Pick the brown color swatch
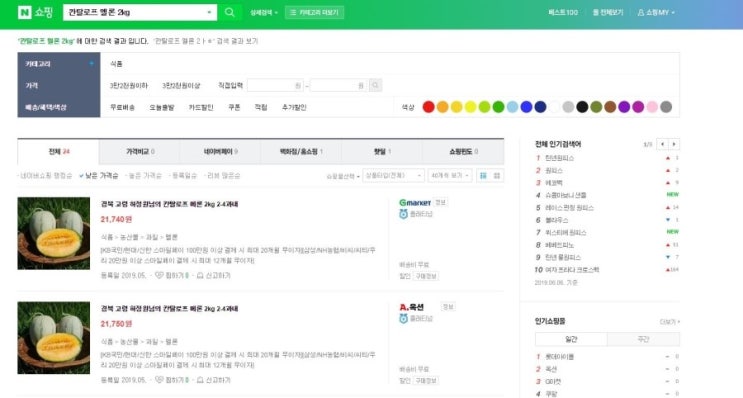This screenshot has width=743, height=398. coord(610,107)
